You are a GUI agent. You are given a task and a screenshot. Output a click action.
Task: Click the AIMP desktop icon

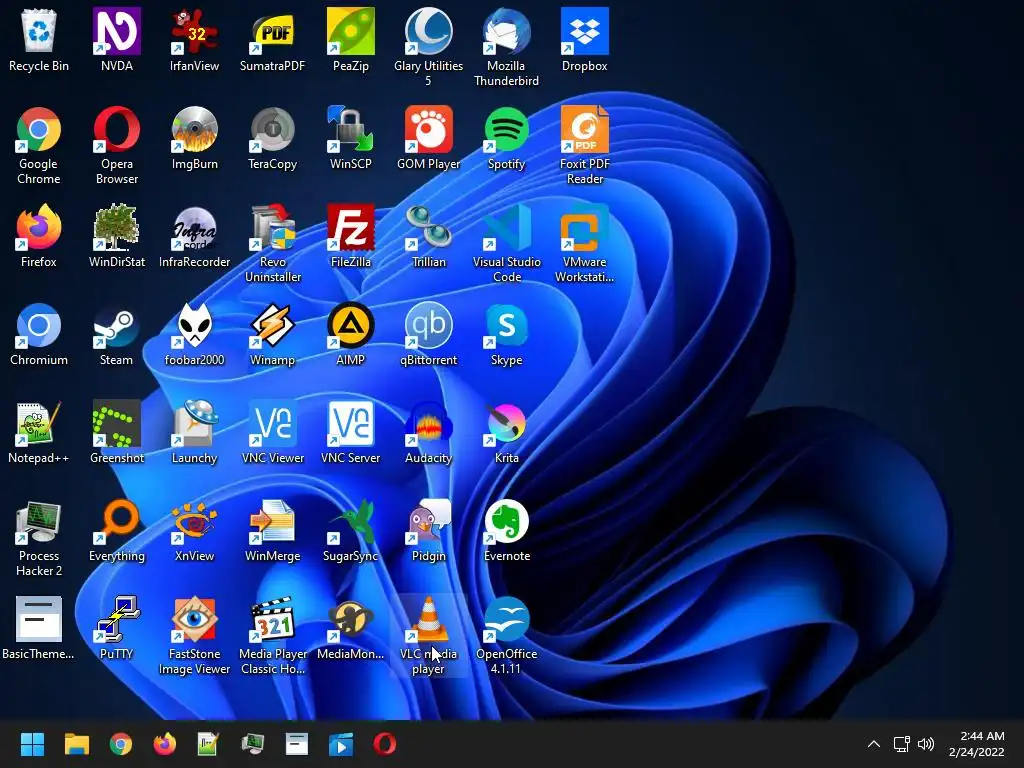[351, 325]
